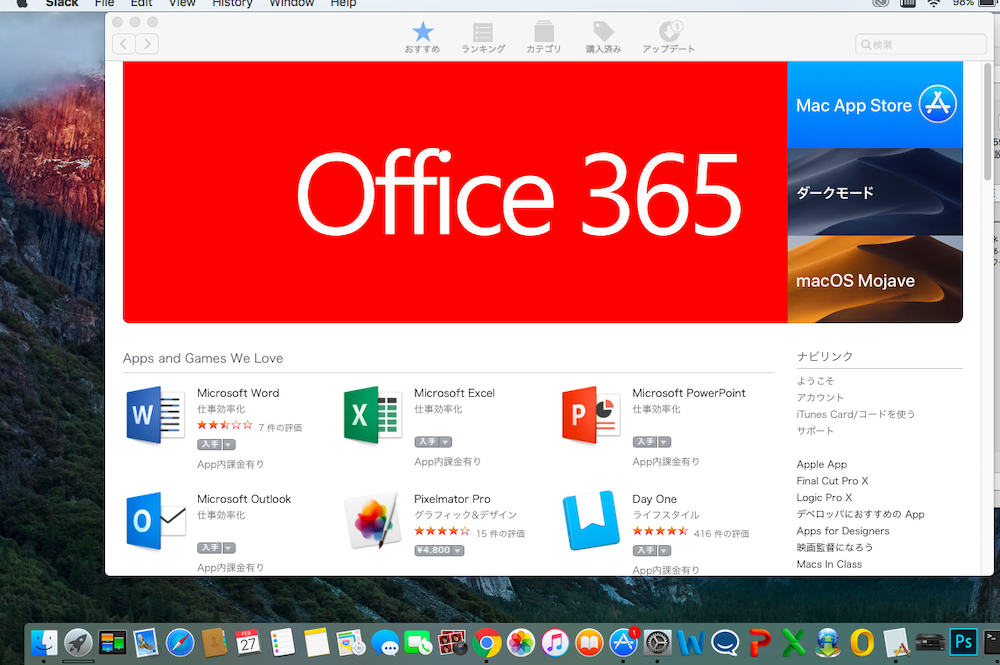Open the ランキング (Top Charts) tab
This screenshot has width=1000, height=665.
(483, 37)
